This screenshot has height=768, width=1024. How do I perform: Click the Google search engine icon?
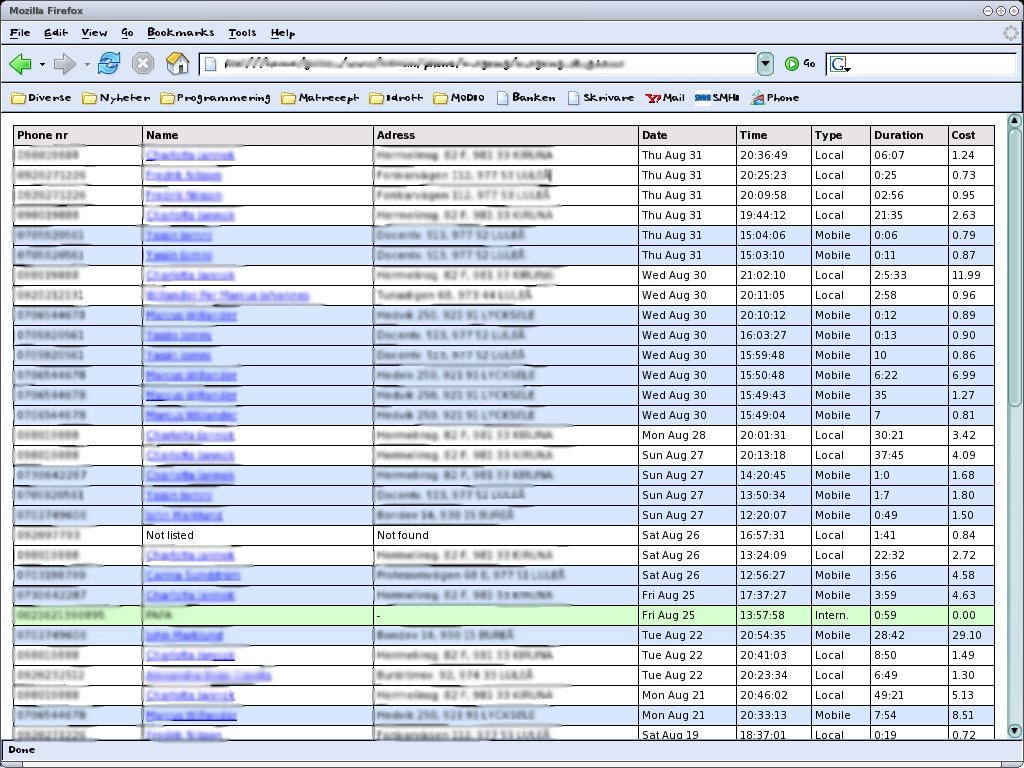(839, 64)
